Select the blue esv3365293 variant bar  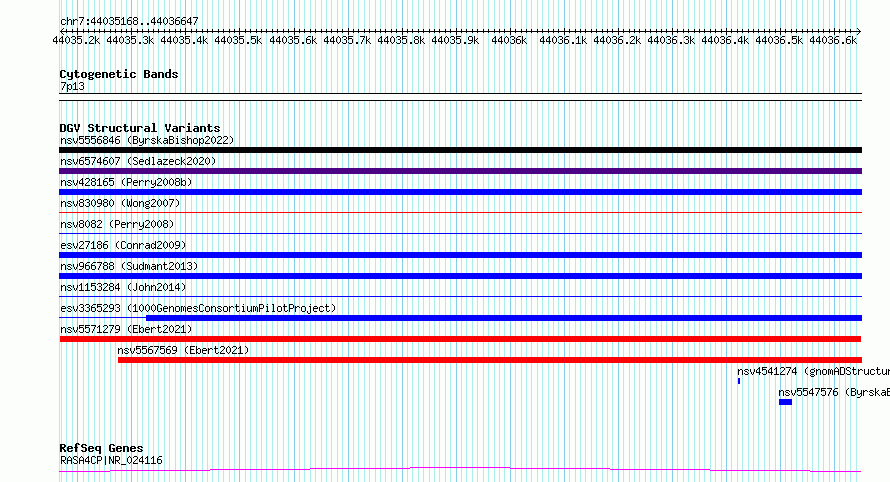[504, 318]
